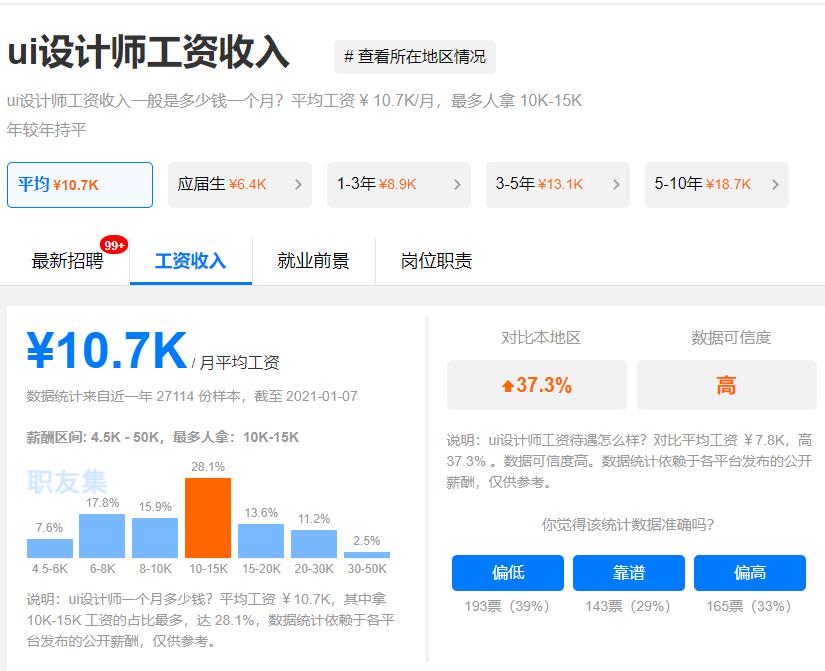Switch to the 就业前景 tab
Screen dimensions: 825x671
316,261
